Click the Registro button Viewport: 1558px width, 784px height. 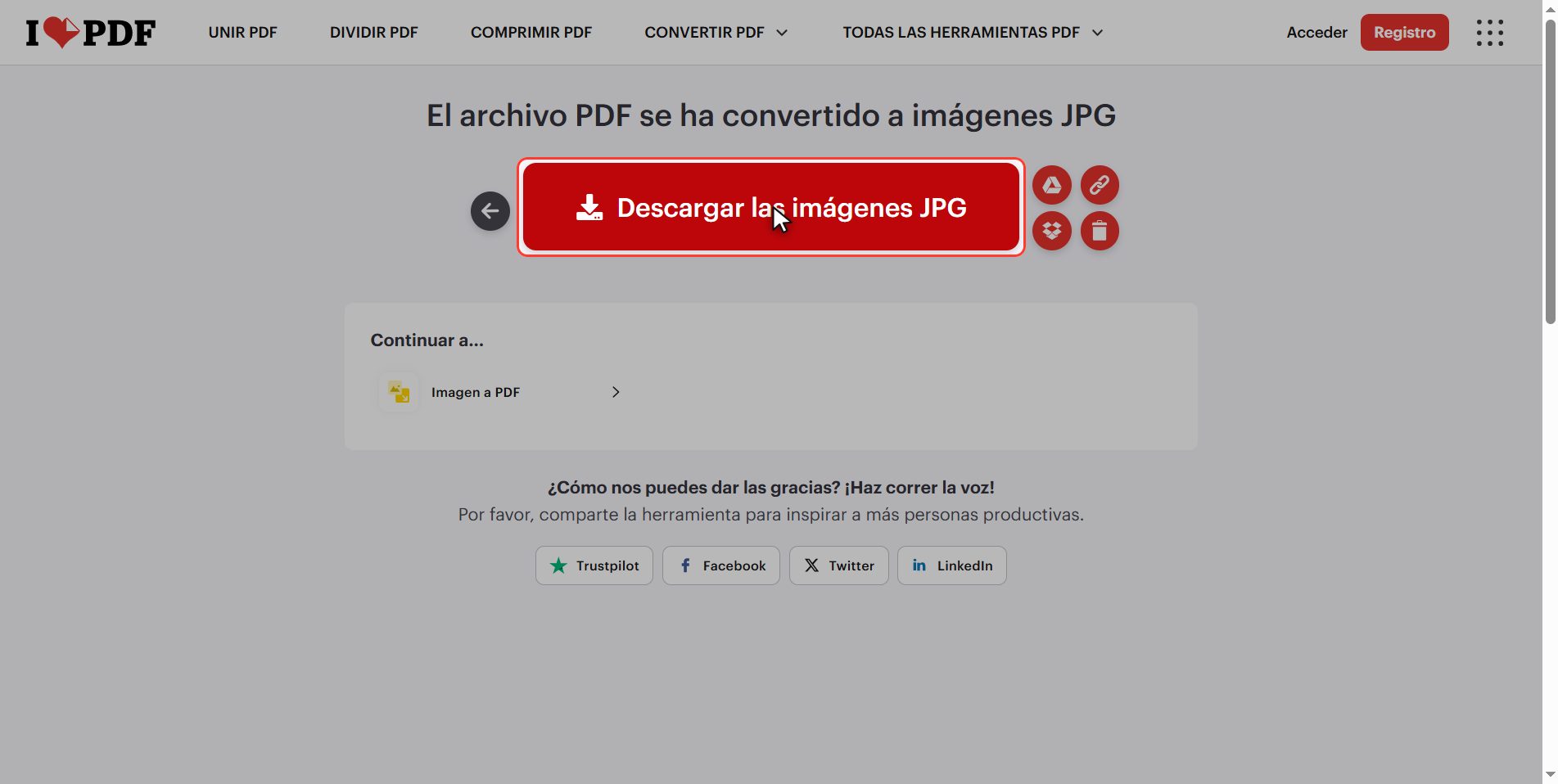tap(1405, 33)
